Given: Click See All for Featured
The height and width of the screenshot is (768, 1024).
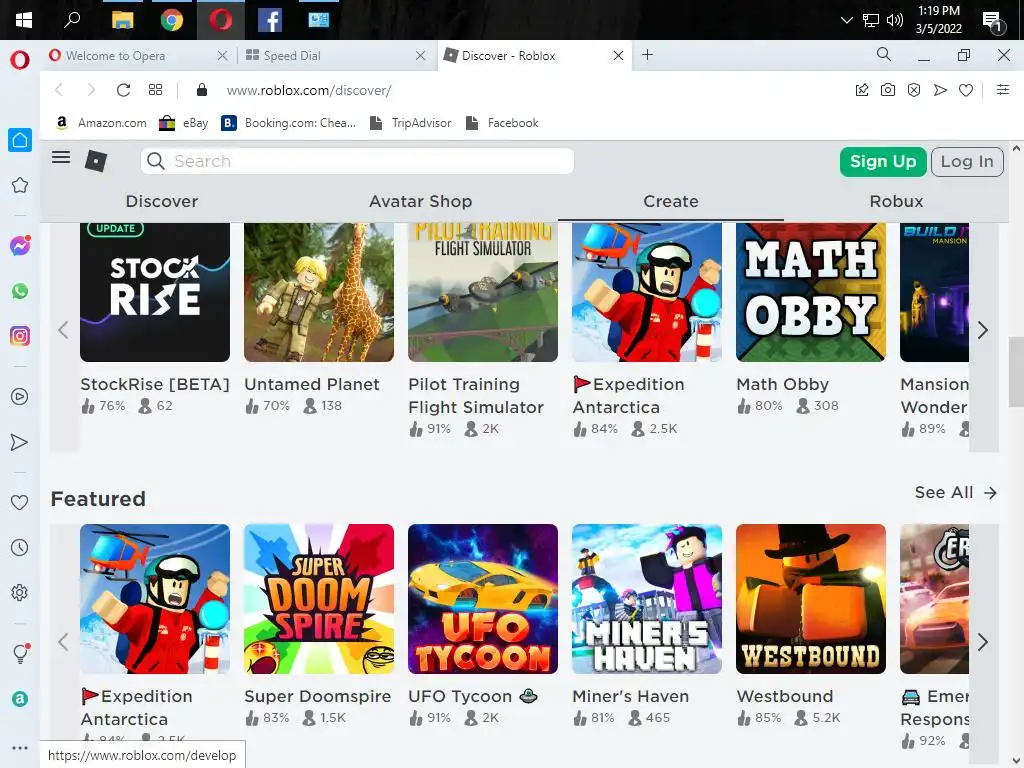Looking at the screenshot, I should click(x=956, y=492).
